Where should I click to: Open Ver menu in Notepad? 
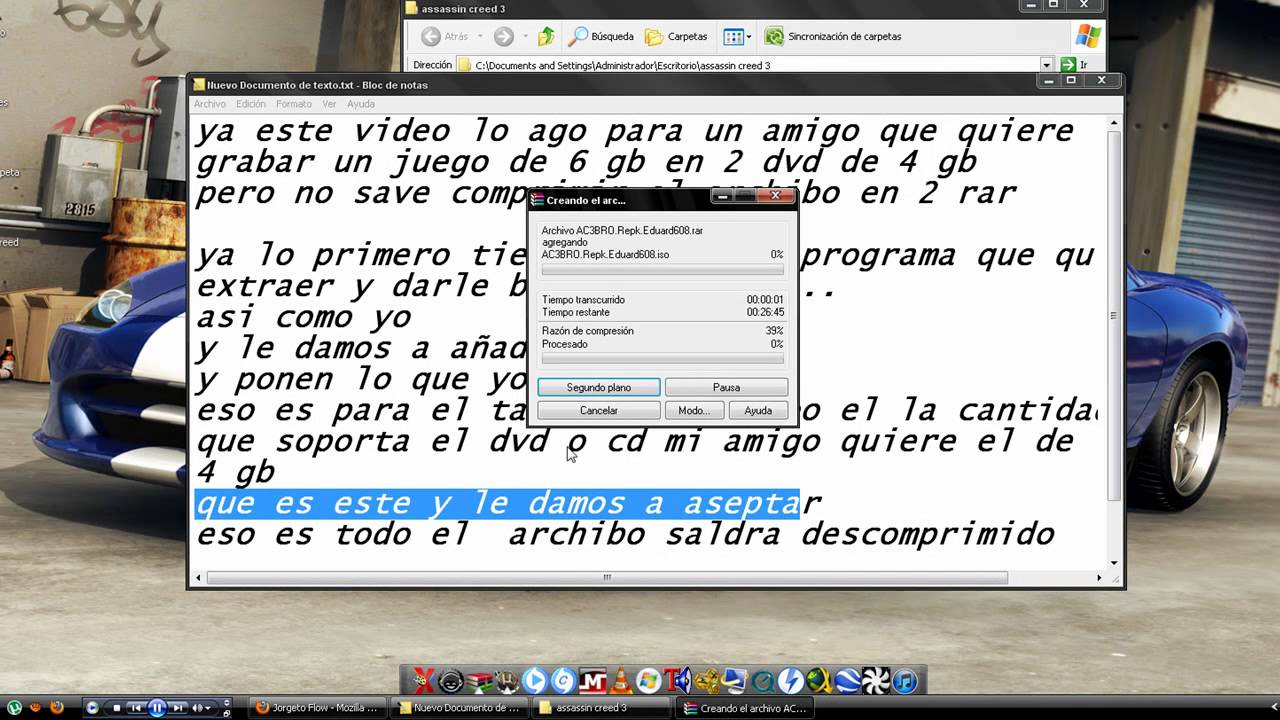tap(329, 104)
